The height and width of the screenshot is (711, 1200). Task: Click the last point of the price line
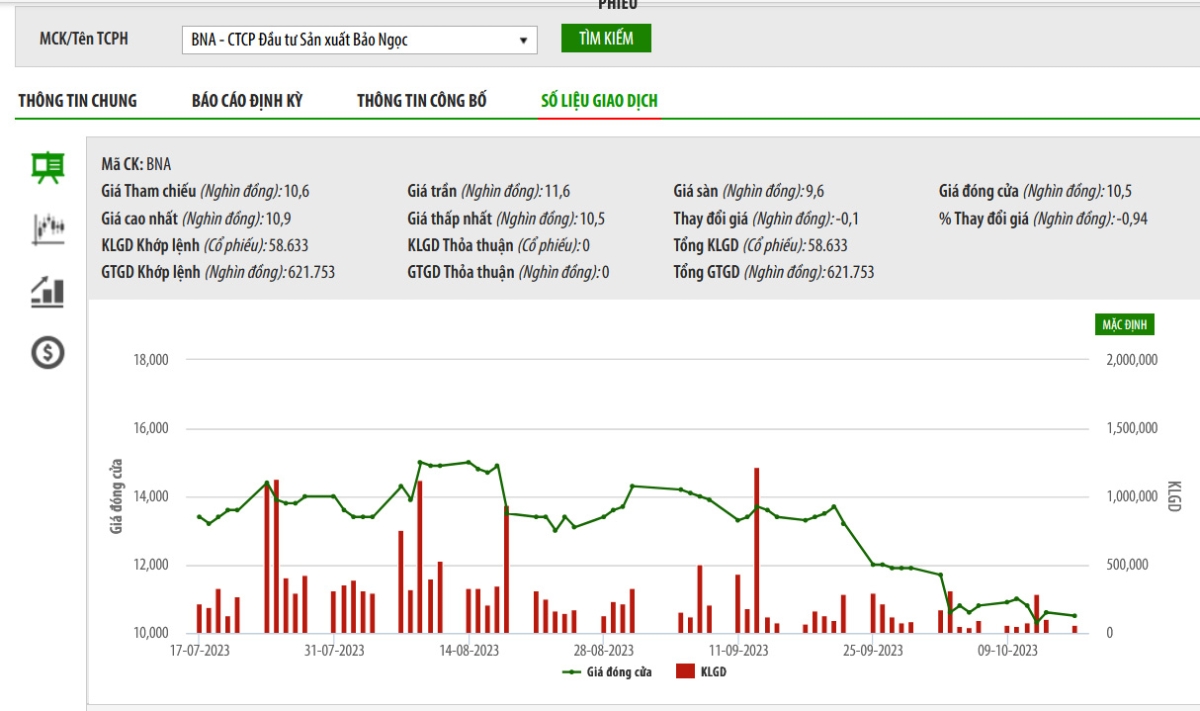click(1075, 616)
